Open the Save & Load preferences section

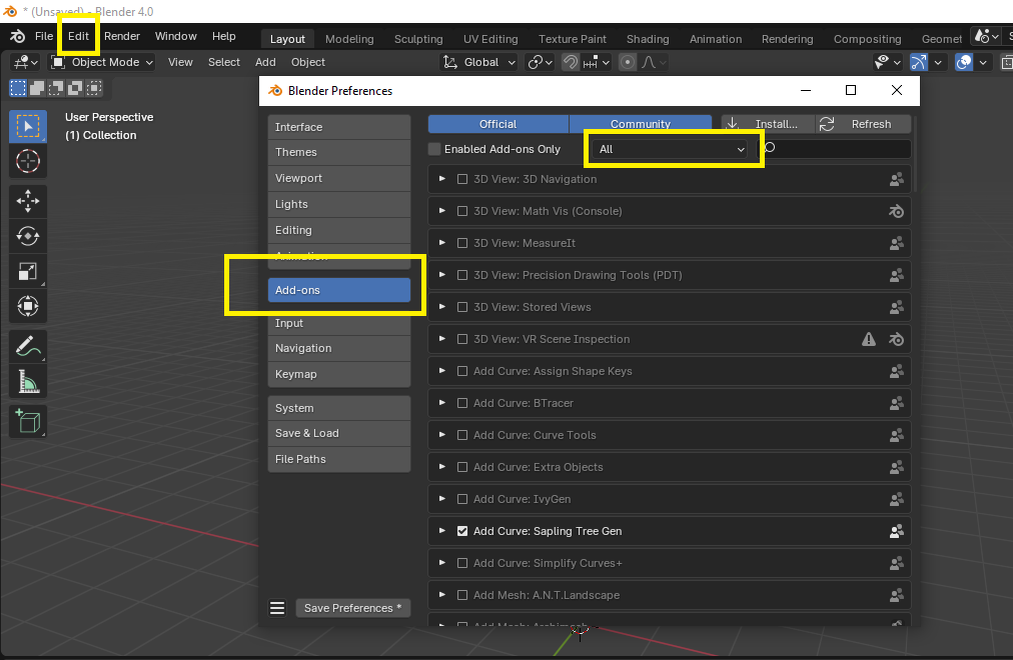[339, 433]
